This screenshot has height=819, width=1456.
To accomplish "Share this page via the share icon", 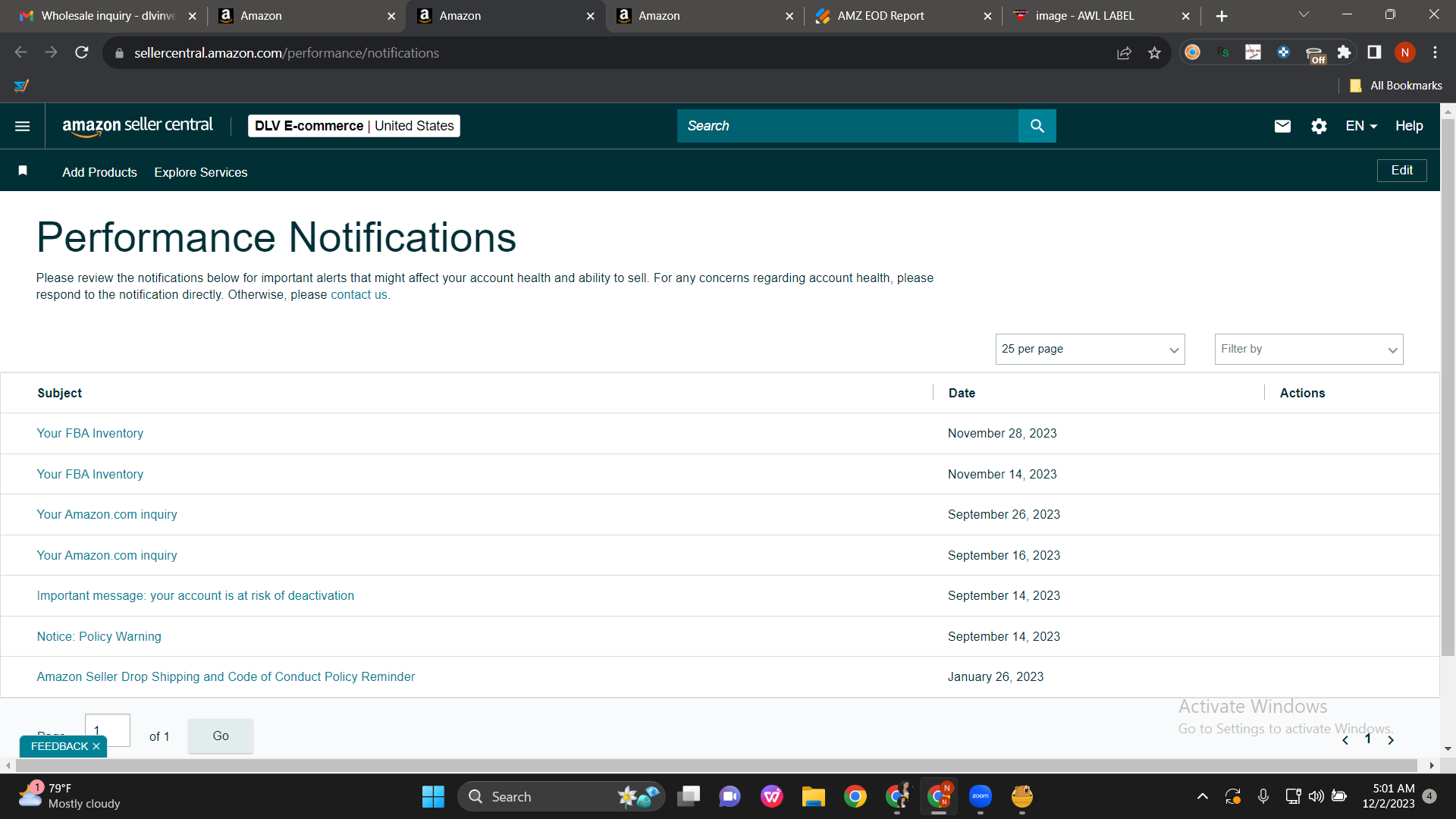I will coord(1124,52).
